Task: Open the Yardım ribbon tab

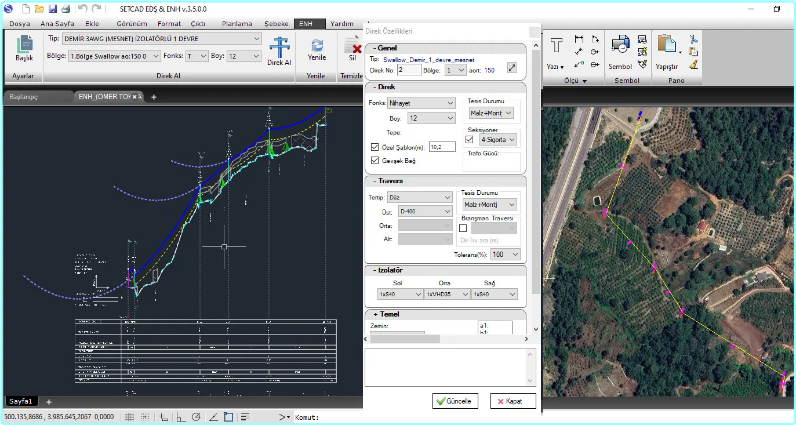Action: [342, 23]
